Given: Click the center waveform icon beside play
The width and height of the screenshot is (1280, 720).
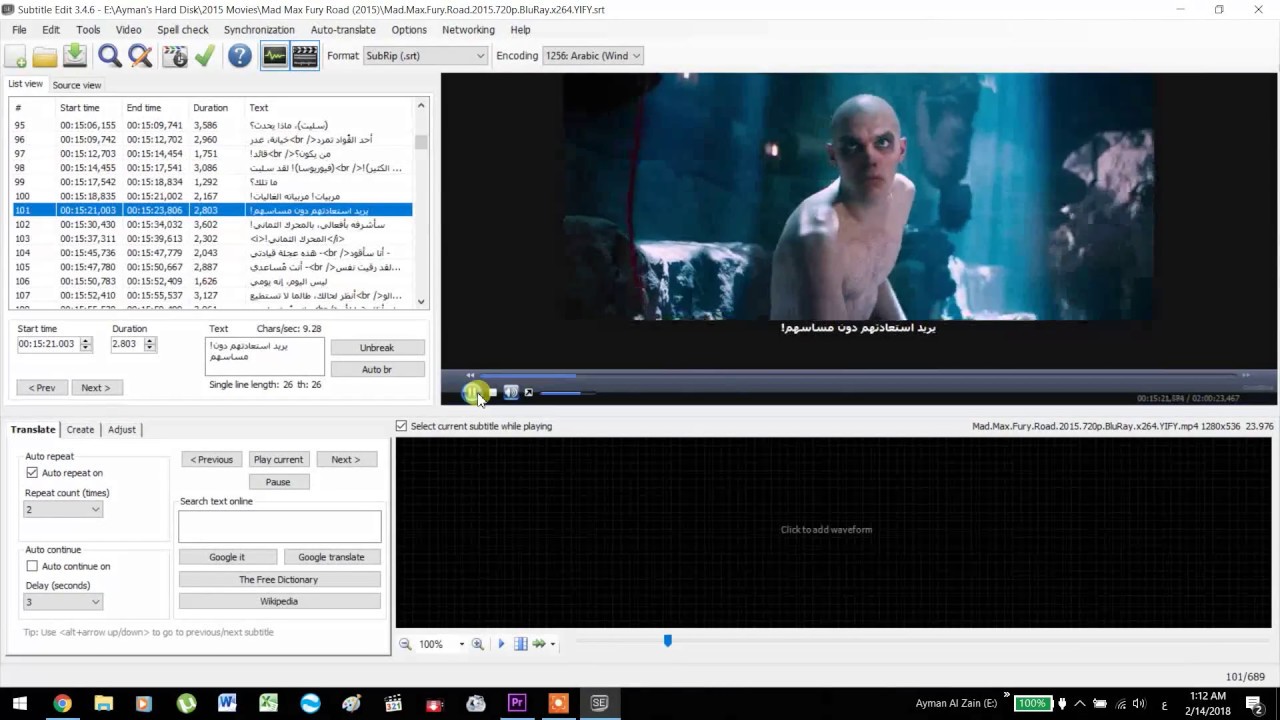Looking at the screenshot, I should click(520, 644).
